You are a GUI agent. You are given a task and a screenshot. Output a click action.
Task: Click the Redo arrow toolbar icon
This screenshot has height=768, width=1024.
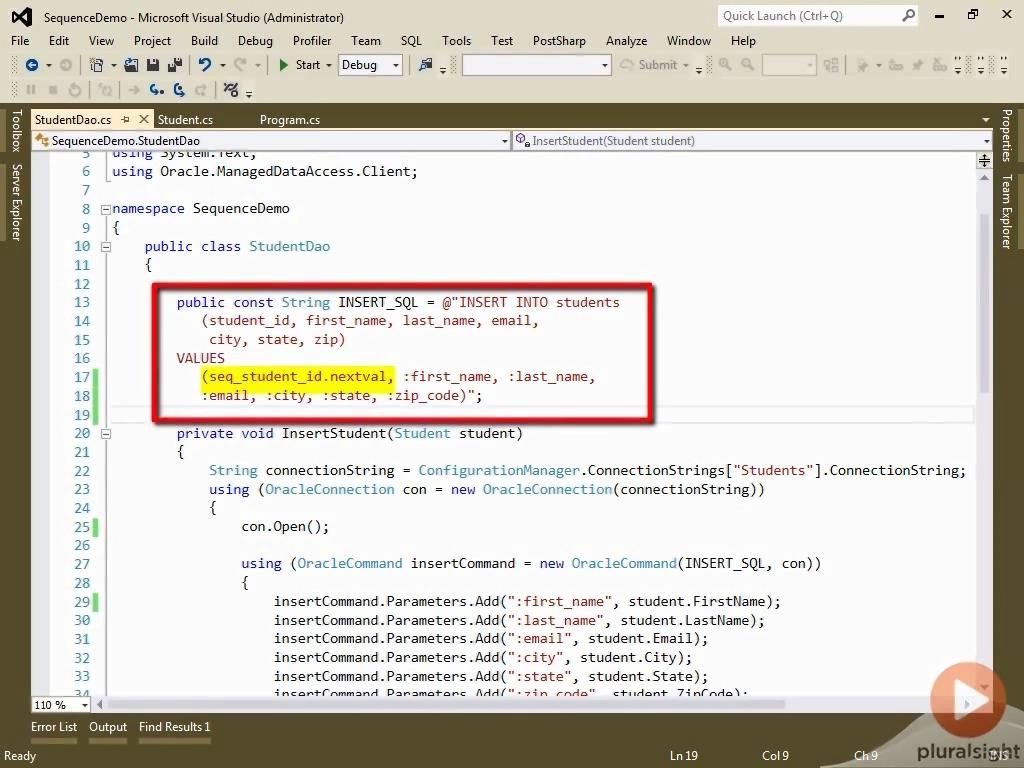(240, 65)
